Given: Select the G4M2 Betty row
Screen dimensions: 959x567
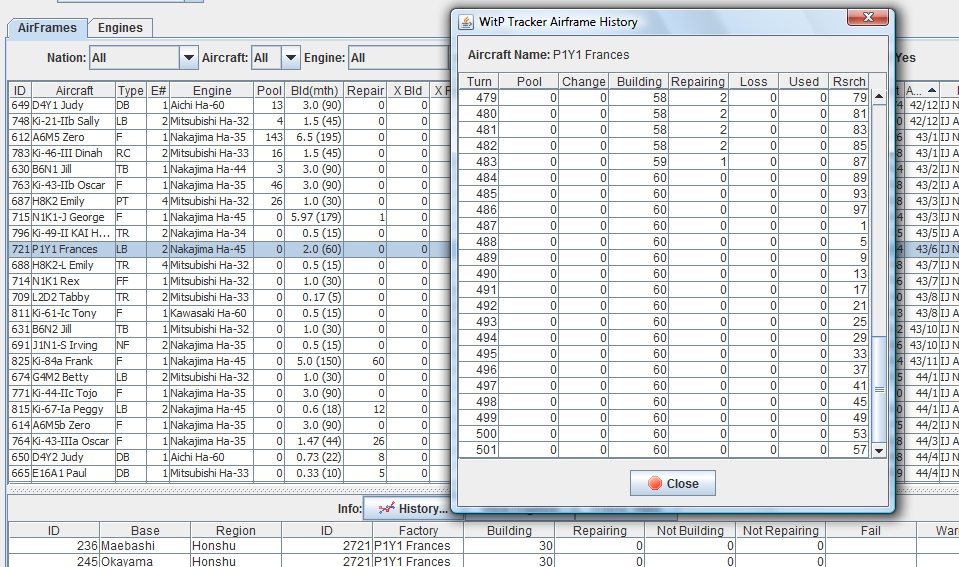Looking at the screenshot, I should [x=229, y=377].
